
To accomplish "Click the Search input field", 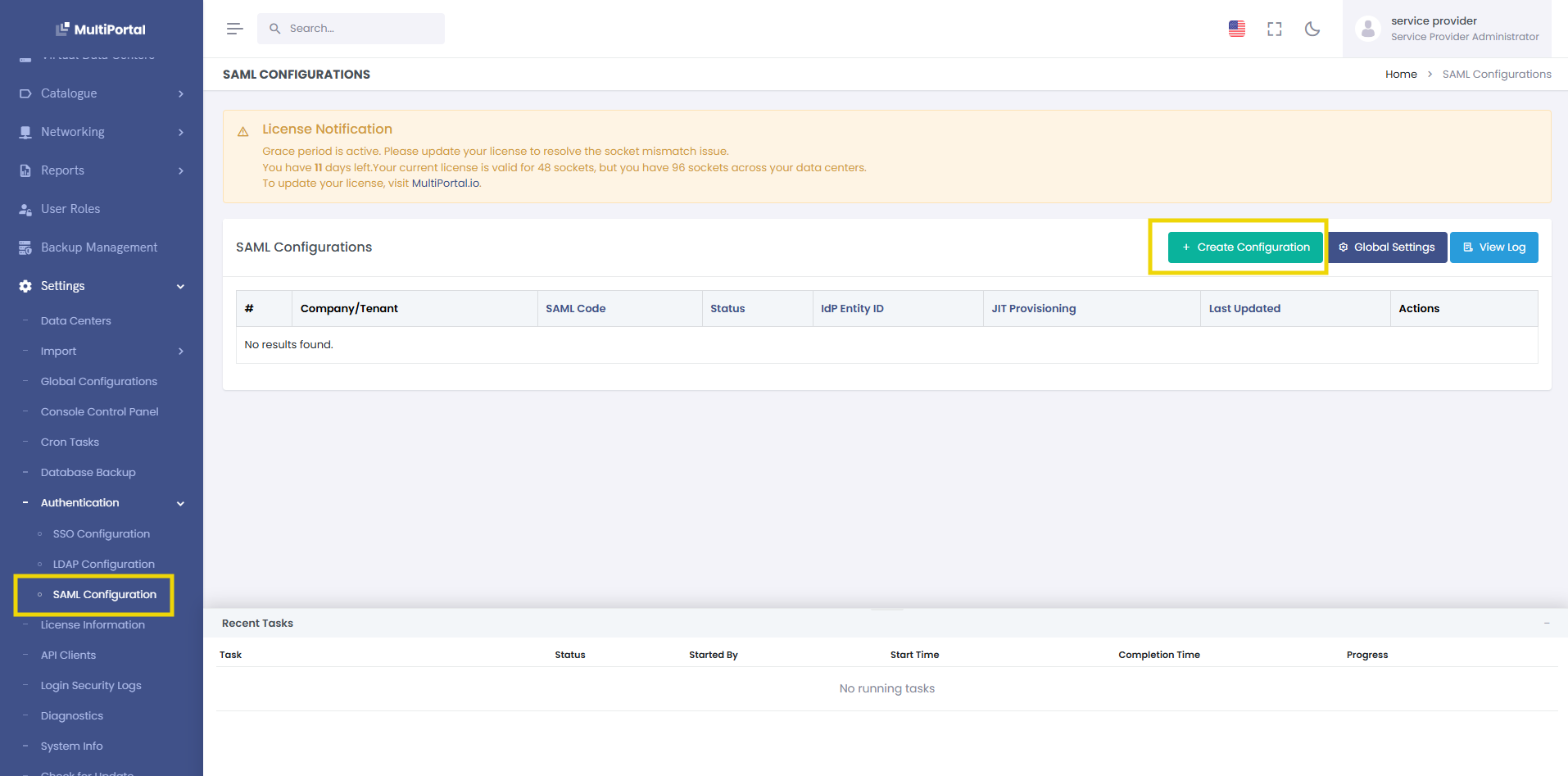I will point(351,28).
